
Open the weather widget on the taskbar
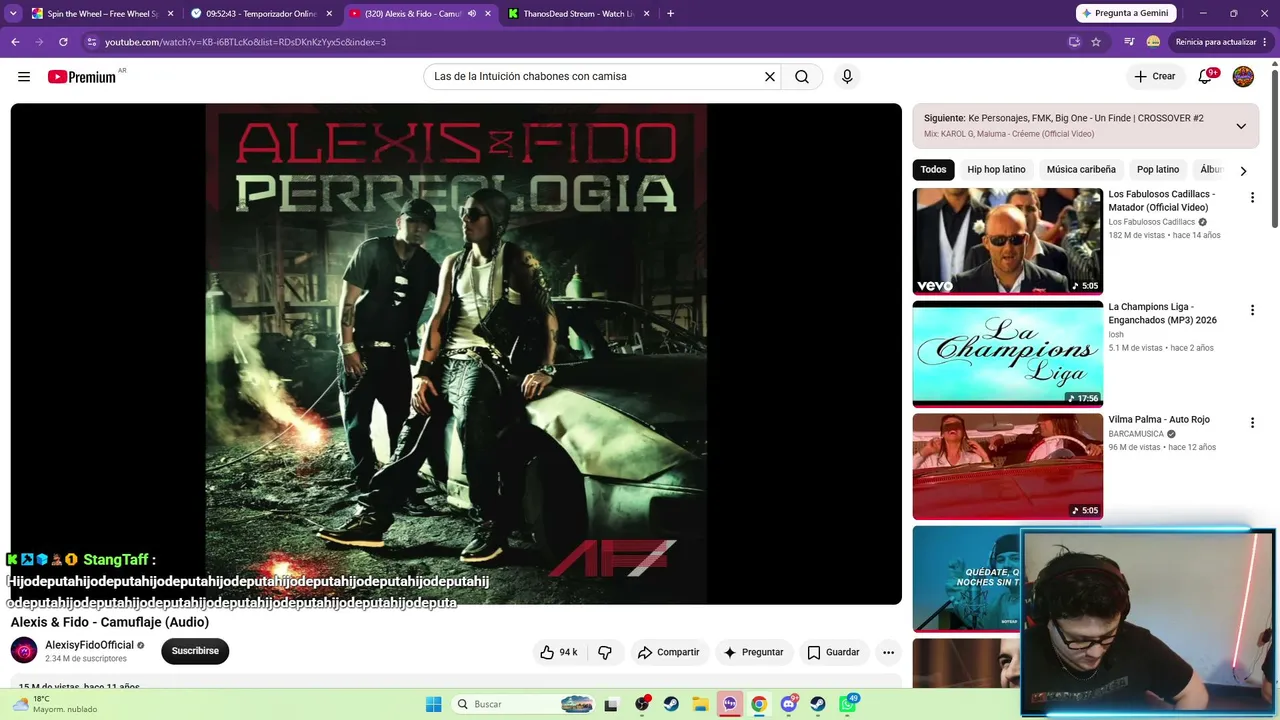point(55,704)
